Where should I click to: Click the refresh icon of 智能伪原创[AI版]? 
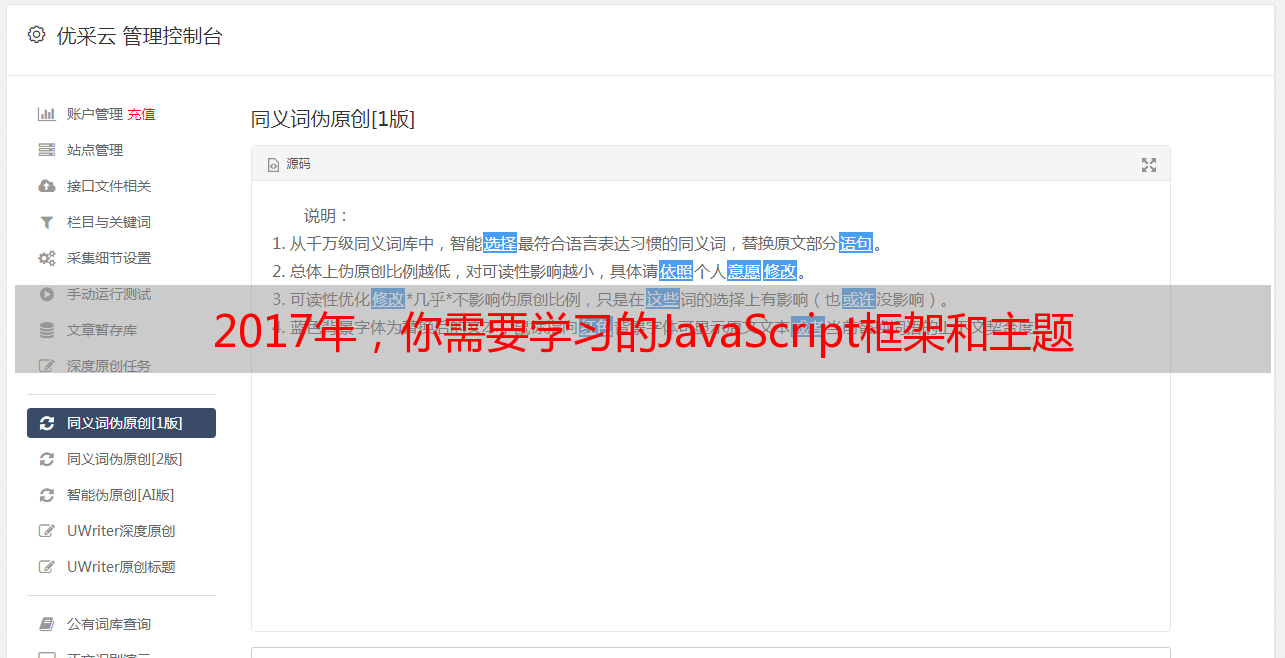46,495
